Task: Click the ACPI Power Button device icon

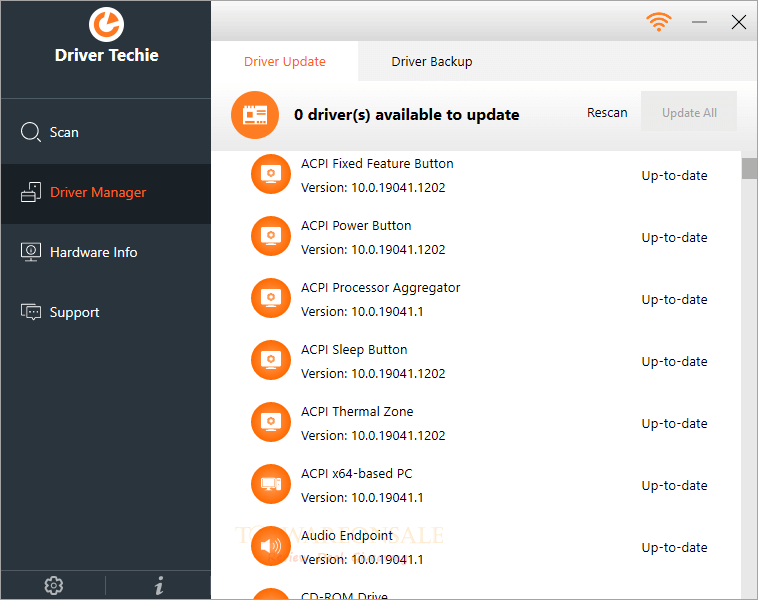Action: (x=271, y=236)
